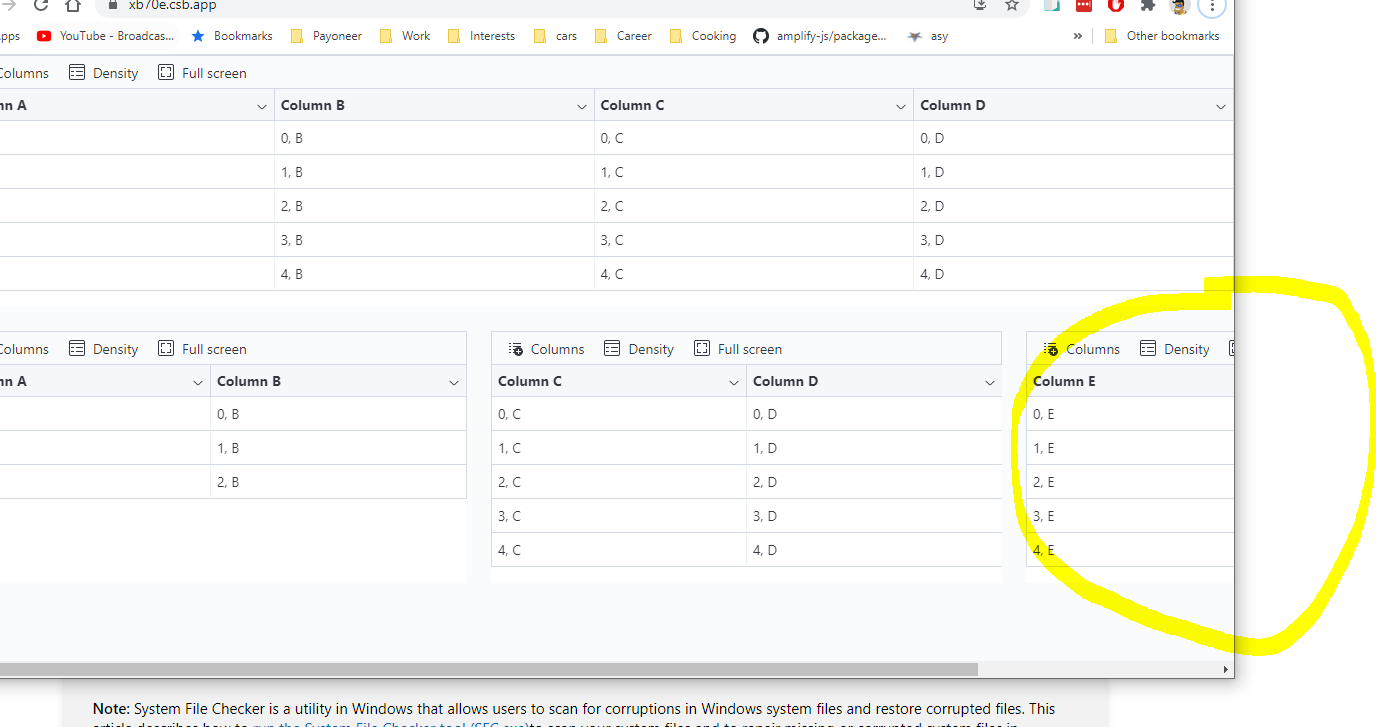Click the Chrome profile avatar icon
The image size is (1376, 727).
(x=1179, y=8)
